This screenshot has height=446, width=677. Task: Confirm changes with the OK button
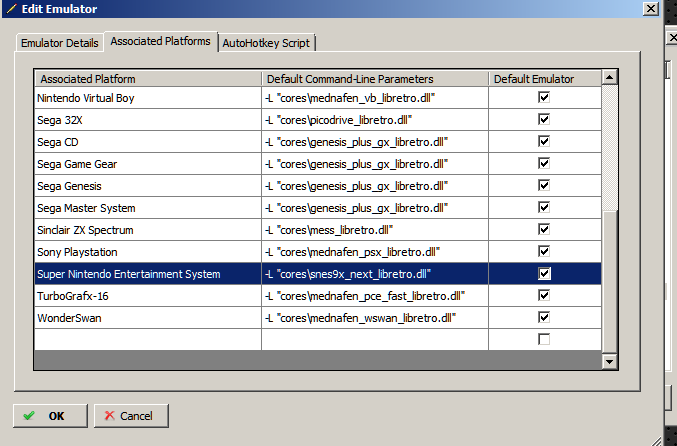pyautogui.click(x=50, y=416)
